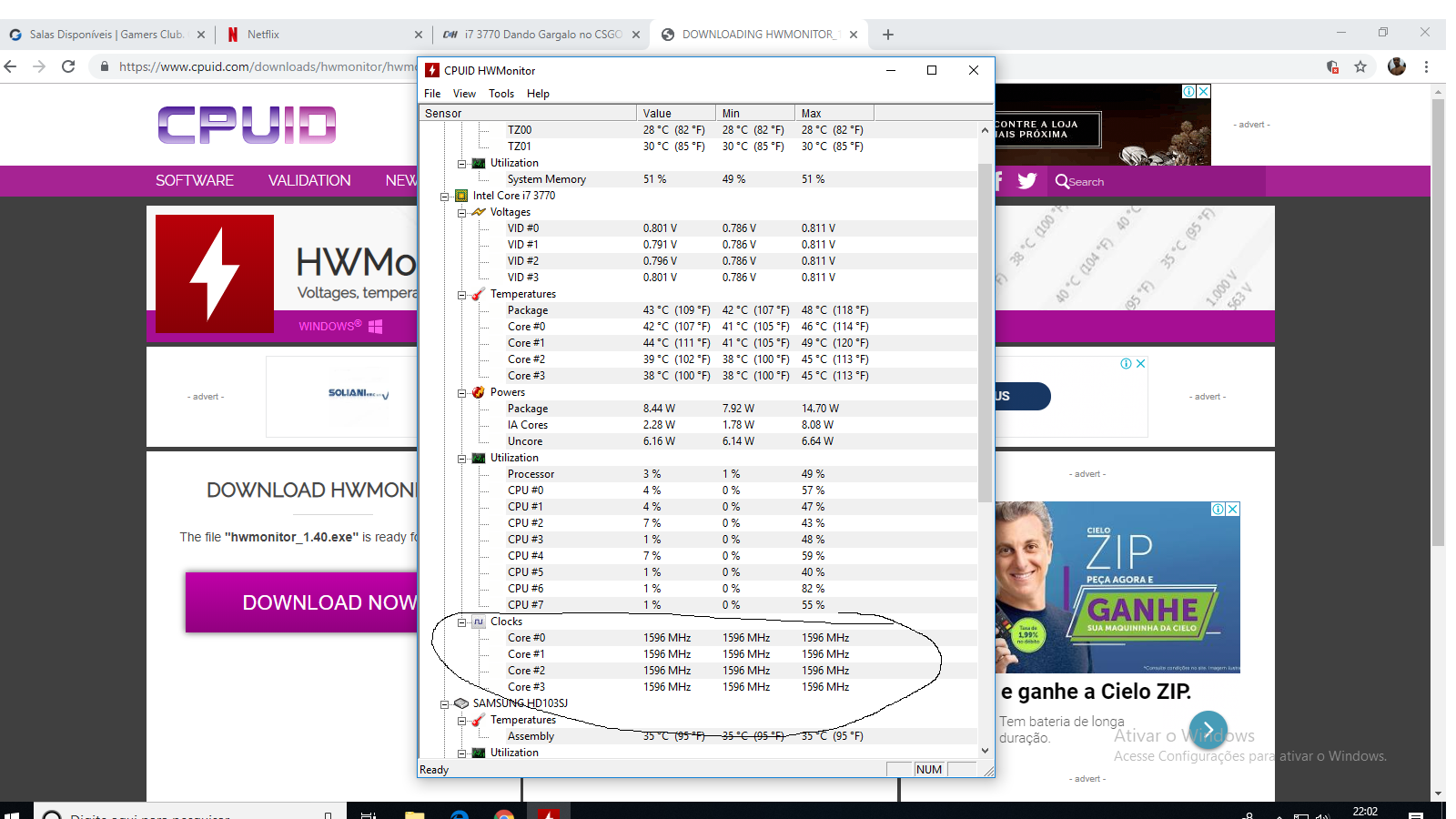1456x819 pixels.
Task: Select the Core #0 clock row
Action: point(698,638)
